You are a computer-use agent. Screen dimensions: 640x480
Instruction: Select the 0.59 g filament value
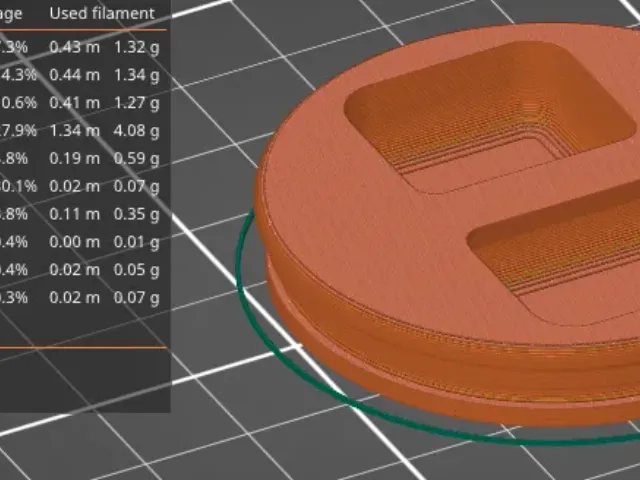[136, 158]
